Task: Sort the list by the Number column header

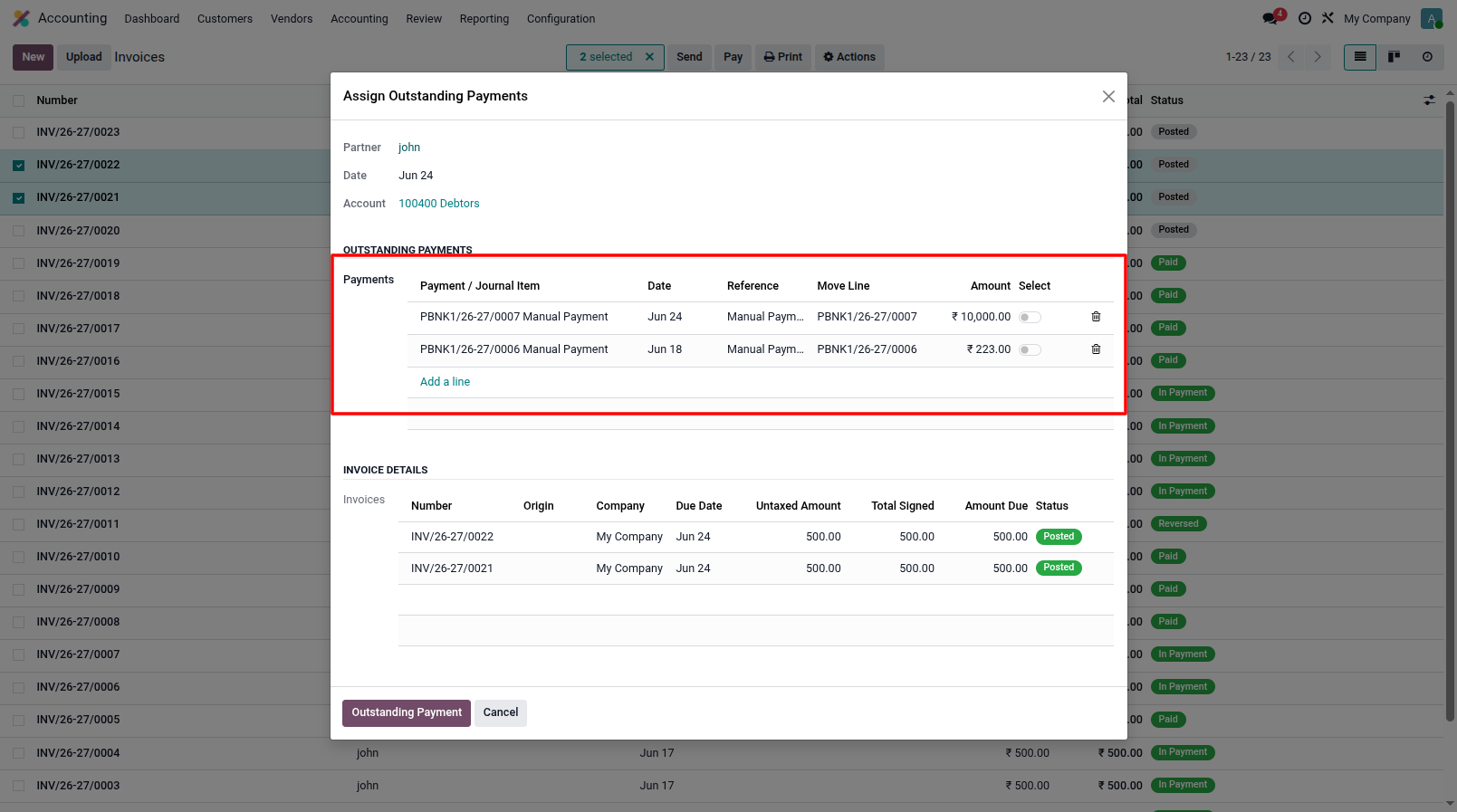Action: (57, 100)
